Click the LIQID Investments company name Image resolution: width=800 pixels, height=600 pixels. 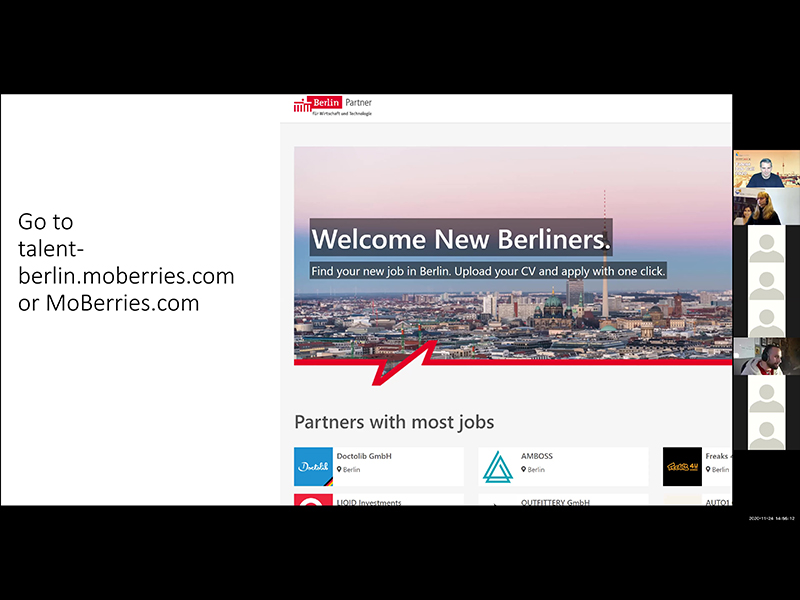pos(369,502)
